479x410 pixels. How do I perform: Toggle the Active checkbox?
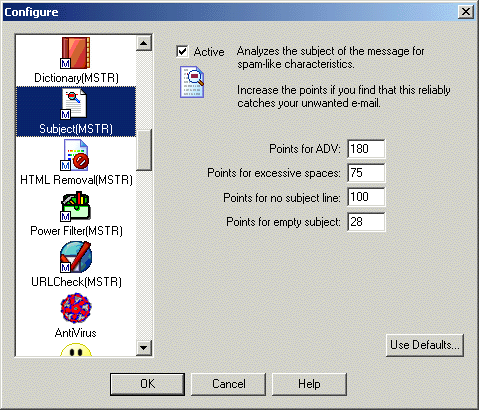(x=182, y=52)
